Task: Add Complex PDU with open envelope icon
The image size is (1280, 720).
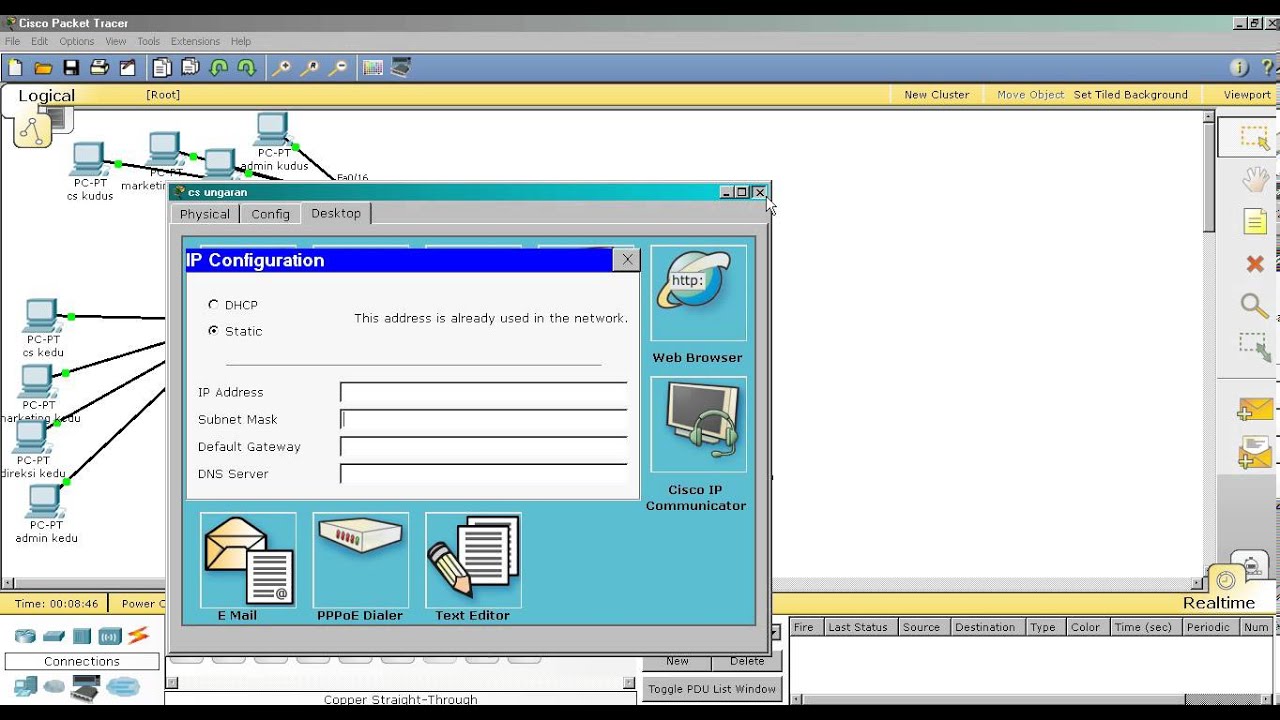Action: pyautogui.click(x=1255, y=453)
